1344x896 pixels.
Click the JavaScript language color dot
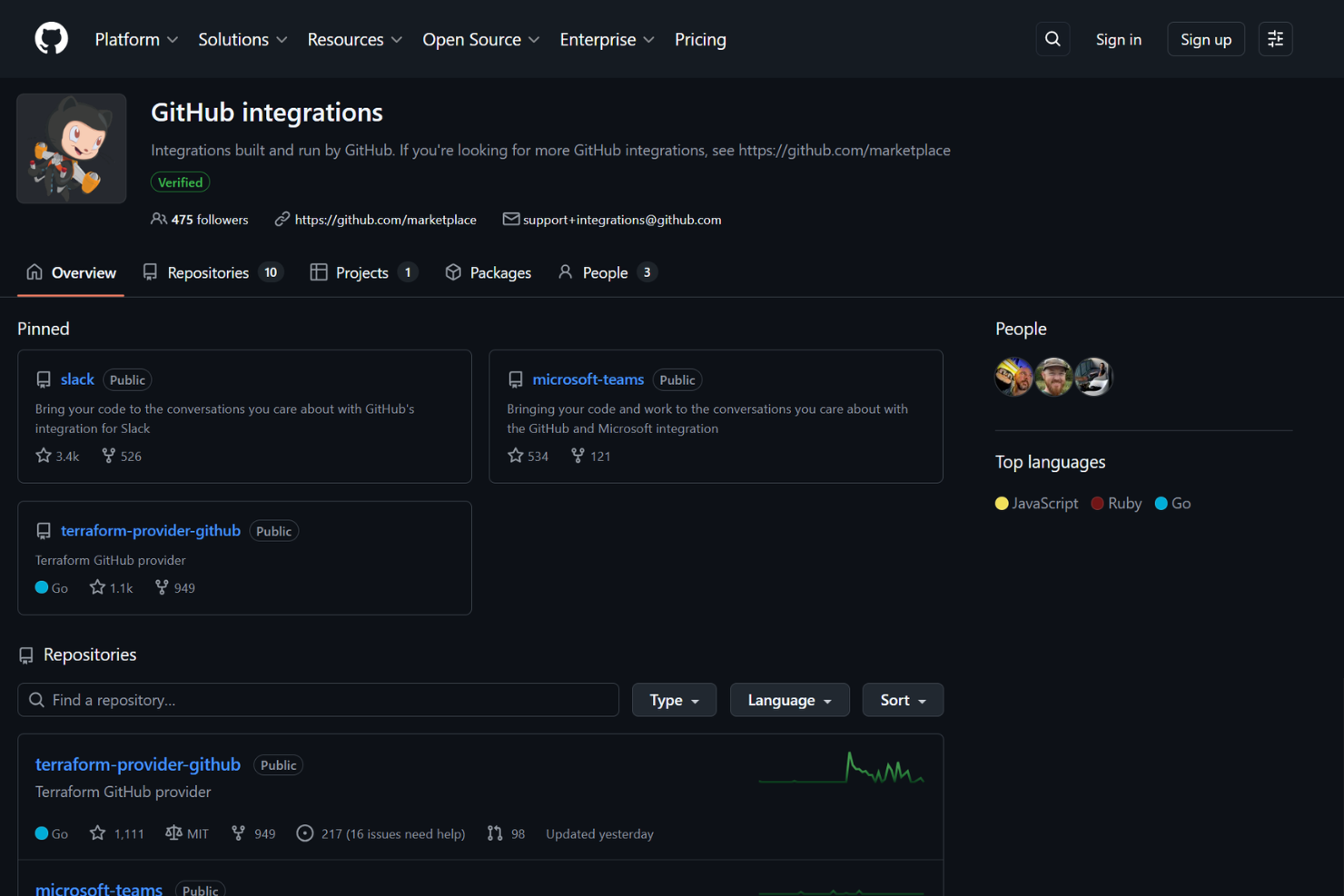pos(1001,503)
